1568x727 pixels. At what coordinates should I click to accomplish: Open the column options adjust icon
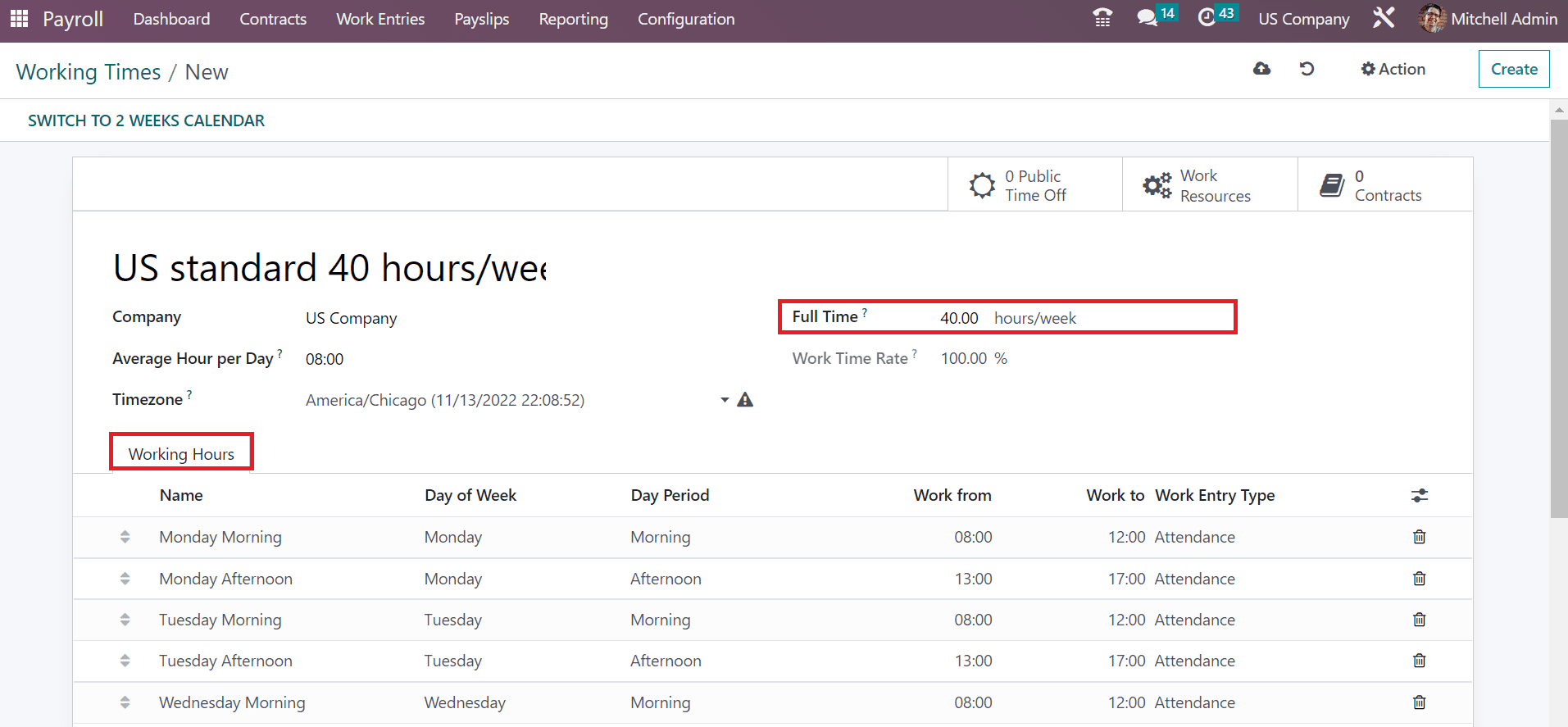[1420, 495]
